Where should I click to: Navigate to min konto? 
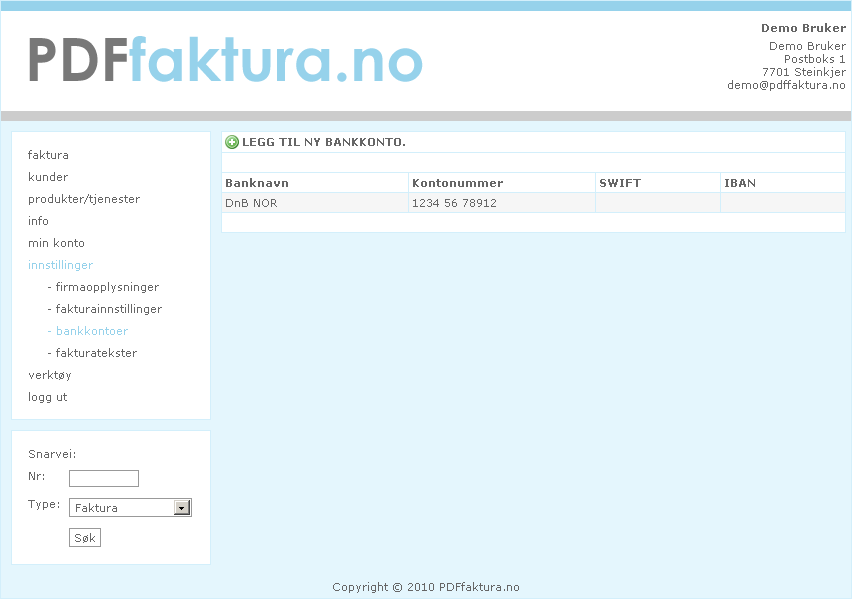(x=57, y=243)
